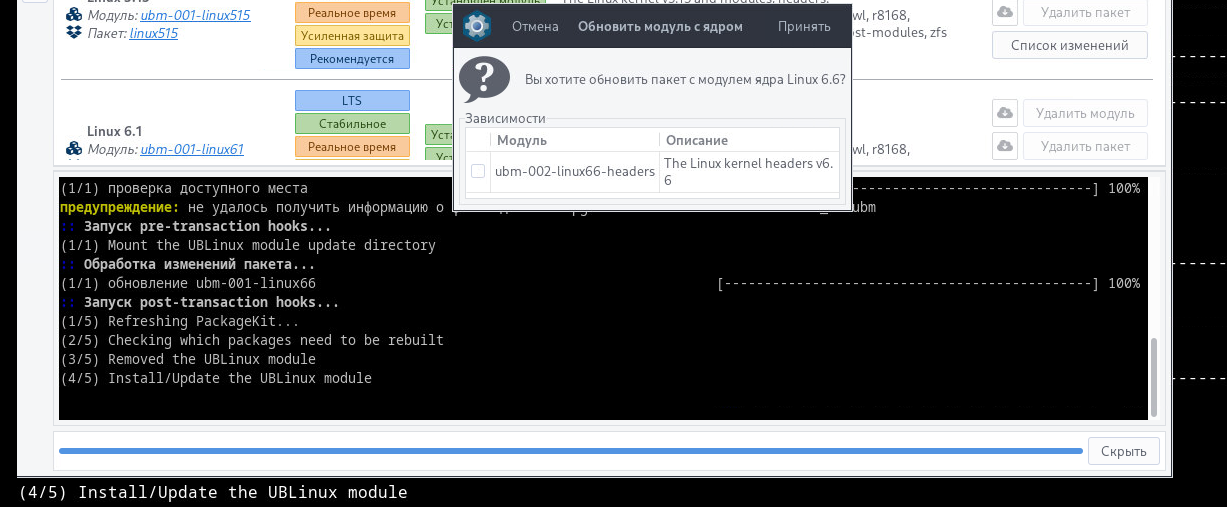Click the предупреждение warning line in terminal
Viewport: 1227px width, 507px height.
(x=468, y=207)
